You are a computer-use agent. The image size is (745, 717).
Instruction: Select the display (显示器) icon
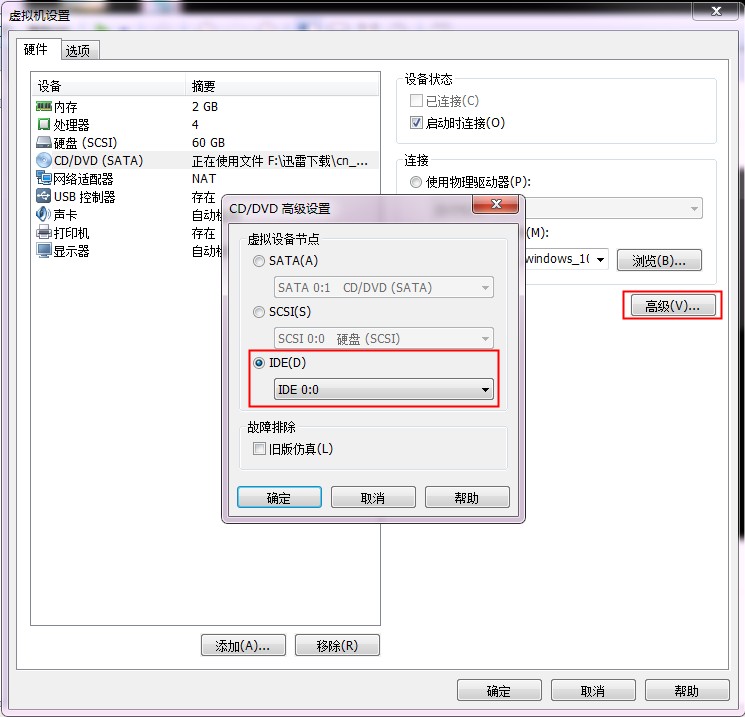(x=43, y=251)
